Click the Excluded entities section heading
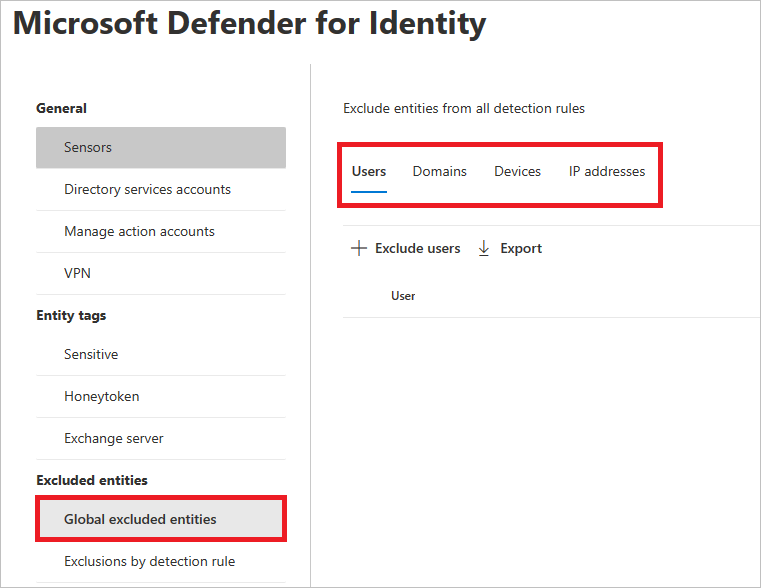The image size is (761, 588). click(x=92, y=480)
